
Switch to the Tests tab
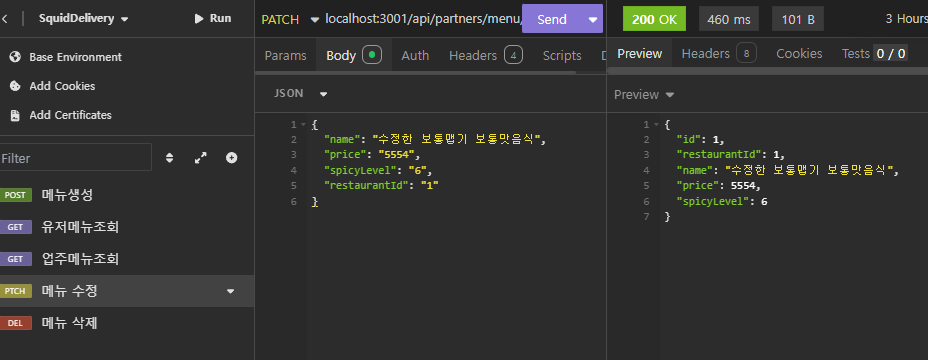click(874, 54)
